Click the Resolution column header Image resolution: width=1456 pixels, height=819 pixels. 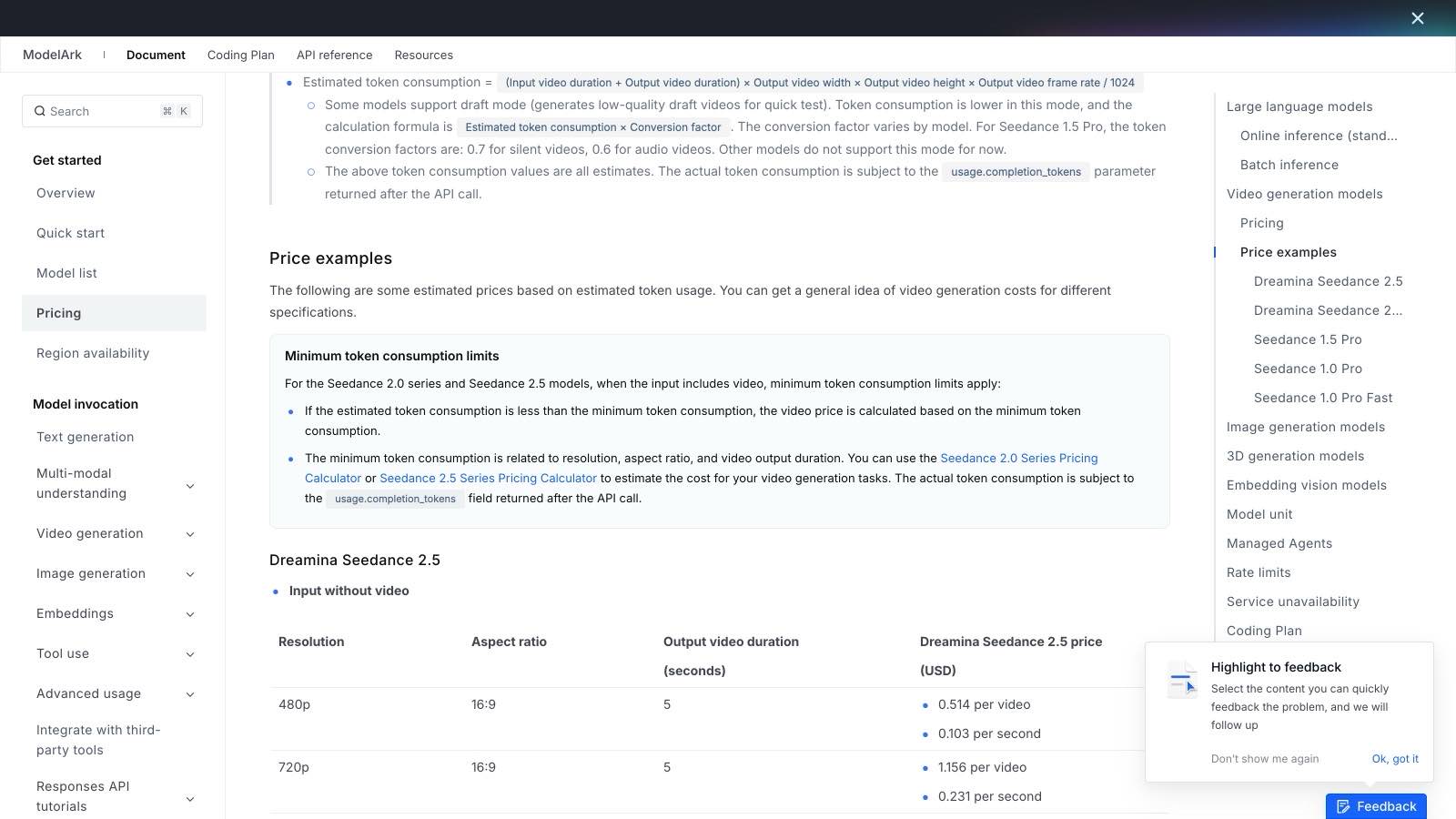tap(311, 642)
